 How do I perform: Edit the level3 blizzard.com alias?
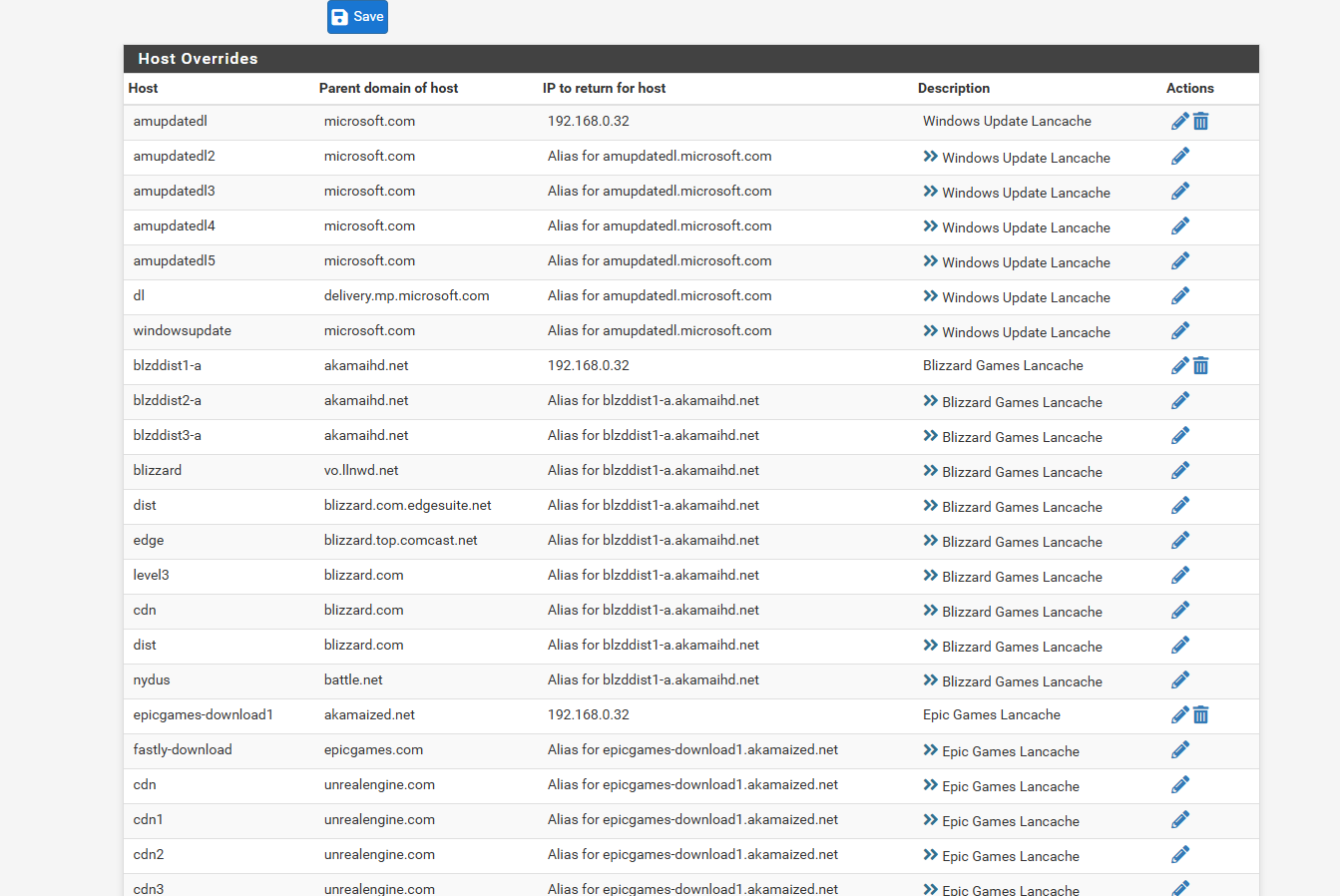[x=1180, y=575]
